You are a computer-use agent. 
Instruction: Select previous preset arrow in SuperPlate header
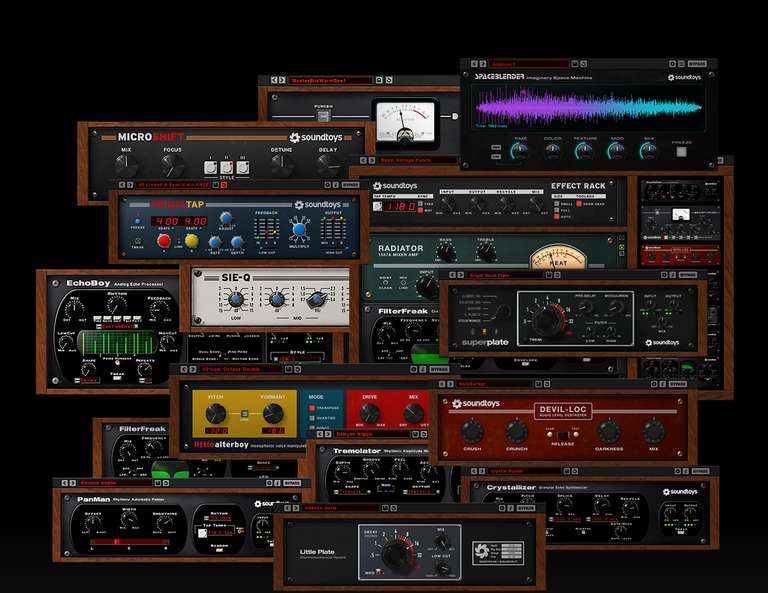click(x=453, y=275)
